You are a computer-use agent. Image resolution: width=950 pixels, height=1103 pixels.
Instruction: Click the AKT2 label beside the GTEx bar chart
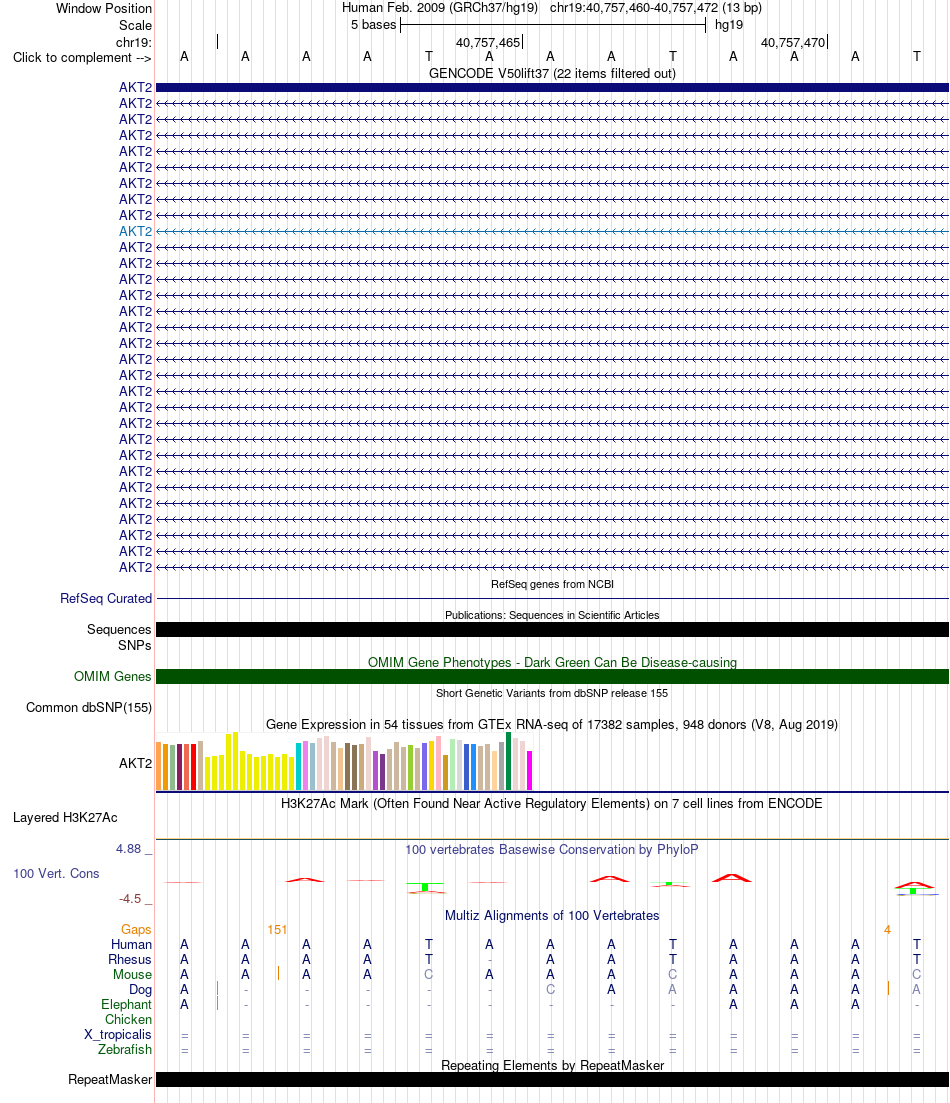(135, 763)
